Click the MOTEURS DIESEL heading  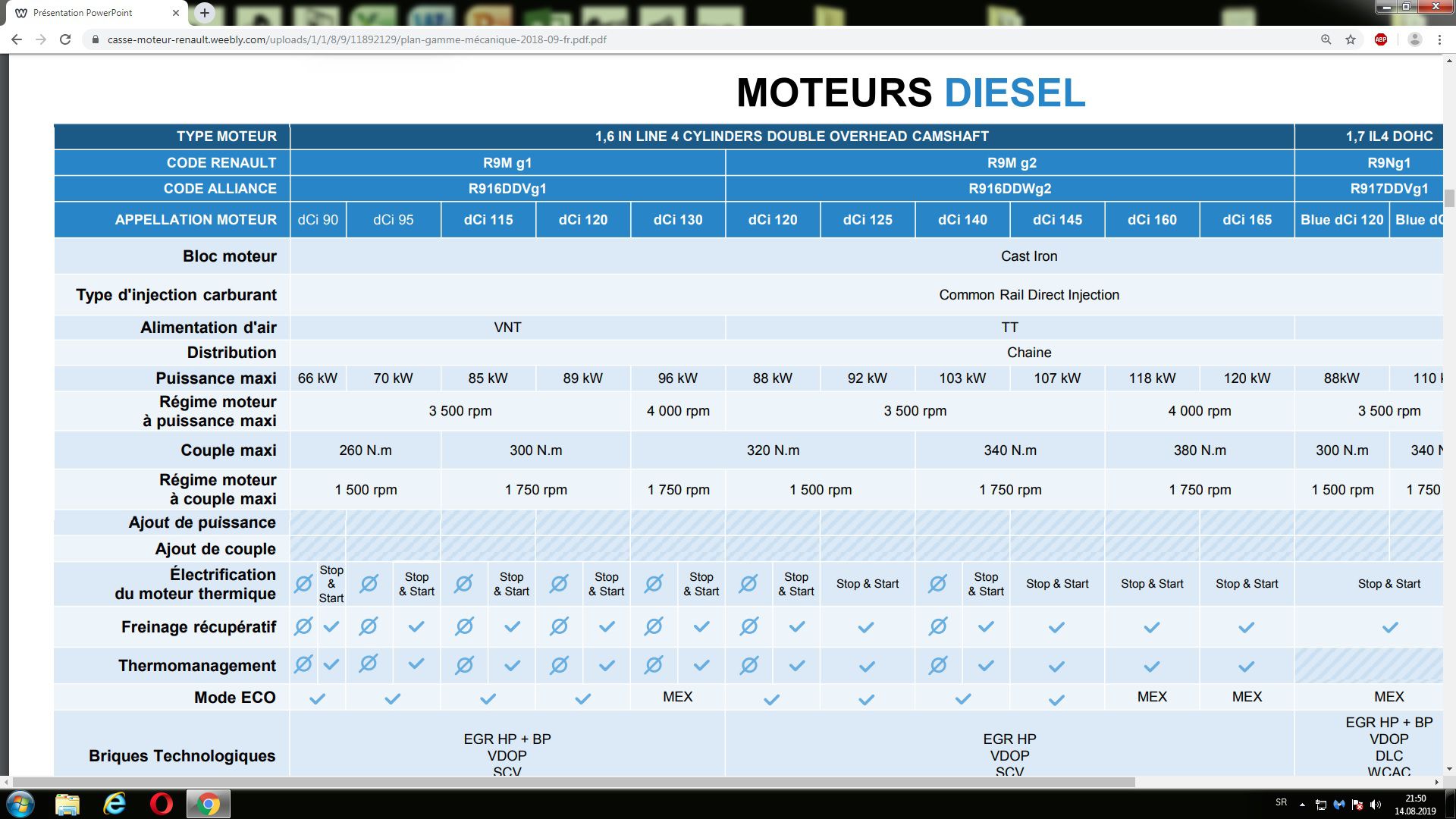point(911,93)
